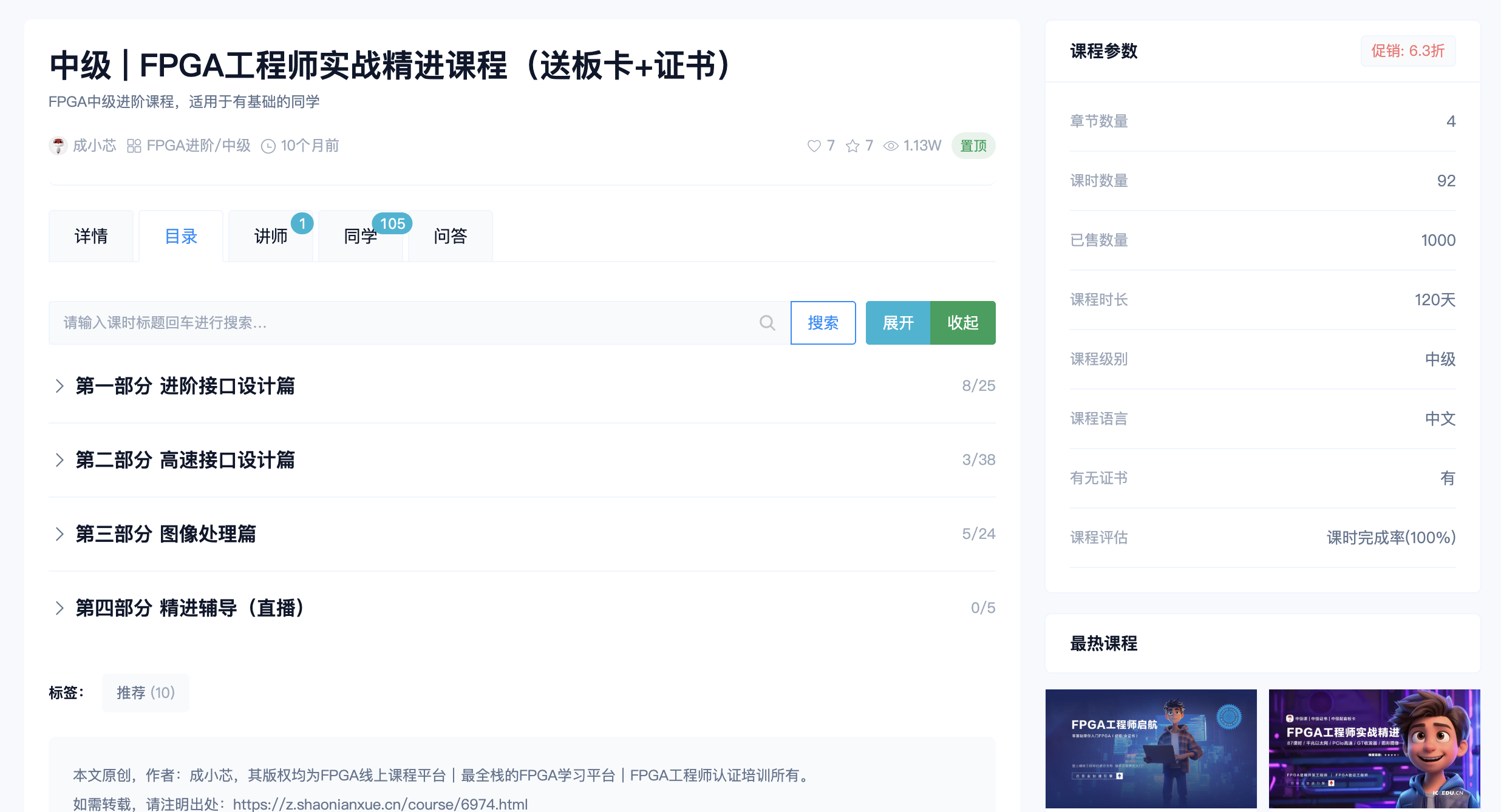The height and width of the screenshot is (812, 1501).
Task: Switch to the 详情 tab
Action: pyautogui.click(x=91, y=236)
